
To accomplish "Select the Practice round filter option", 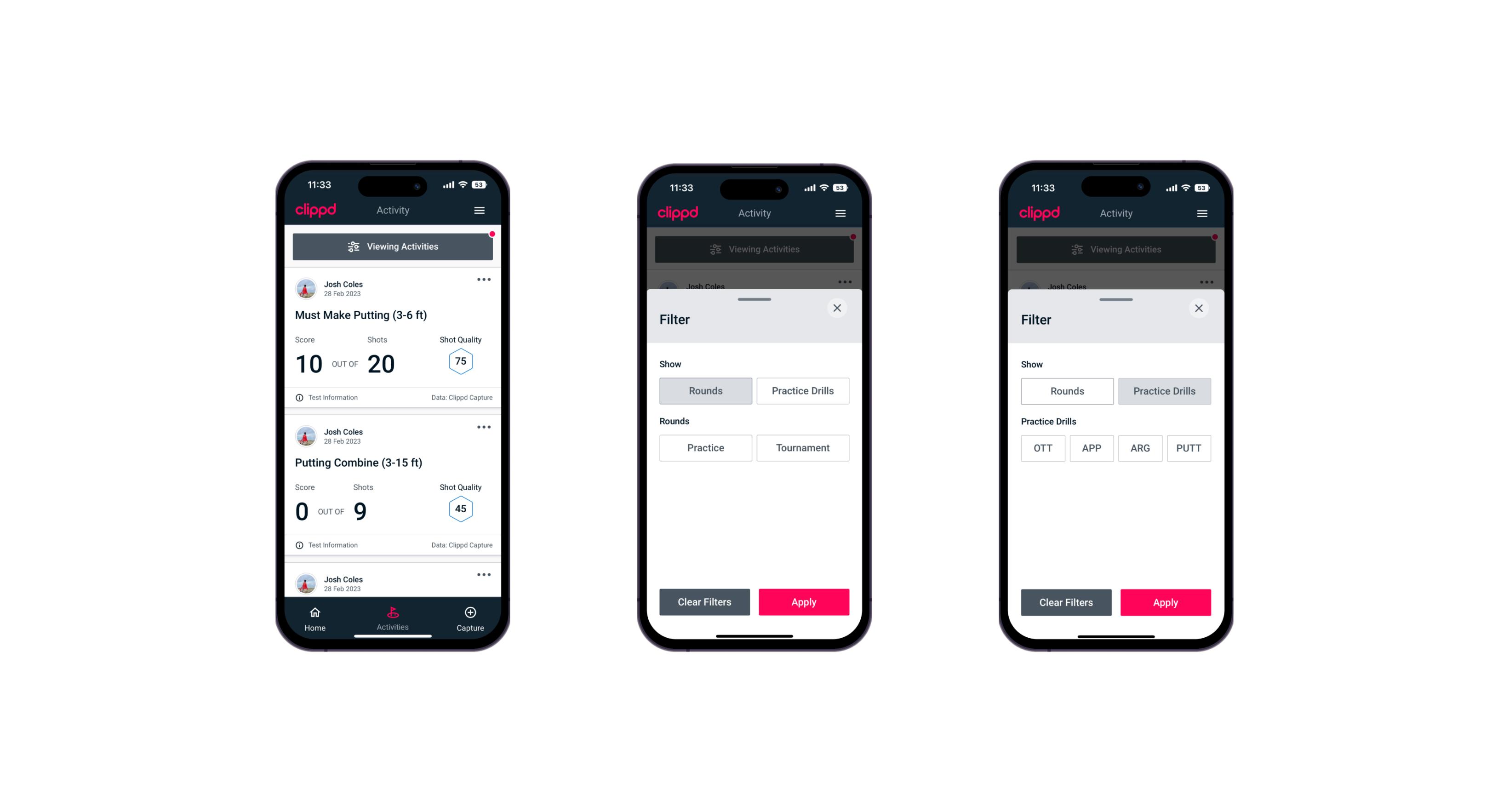I will (706, 447).
